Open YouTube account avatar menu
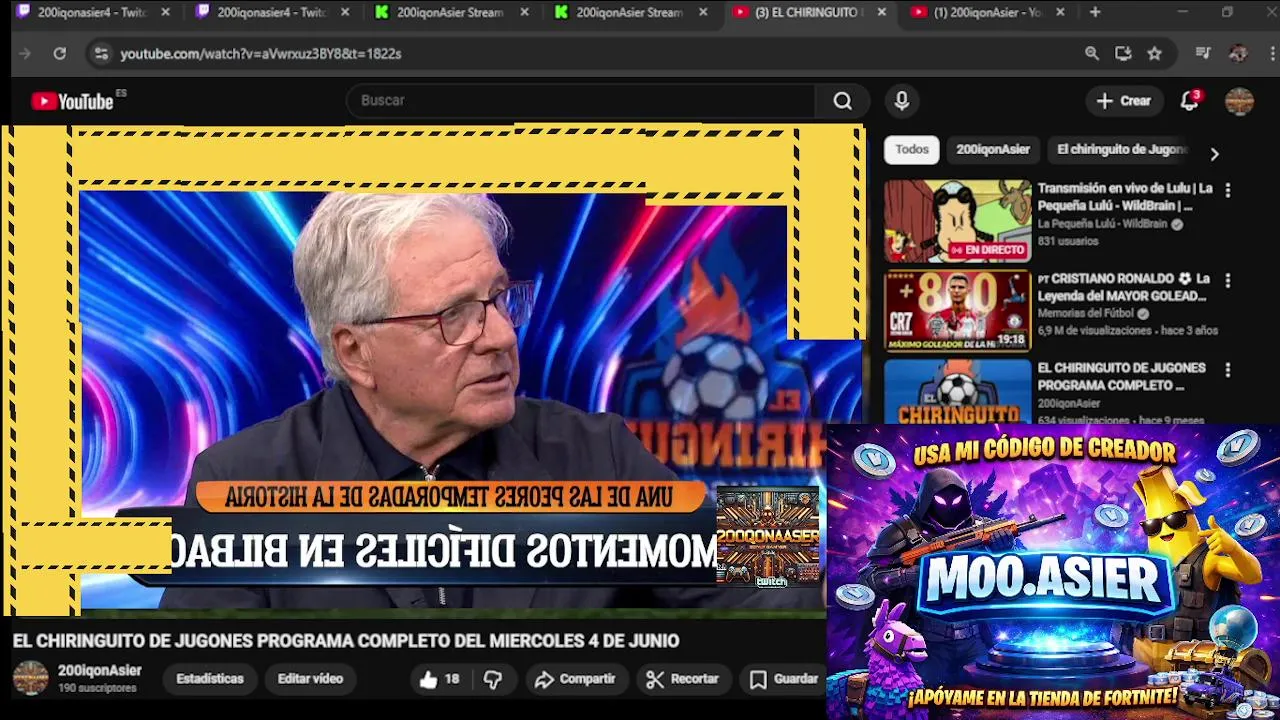1280x720 pixels. pyautogui.click(x=1239, y=101)
